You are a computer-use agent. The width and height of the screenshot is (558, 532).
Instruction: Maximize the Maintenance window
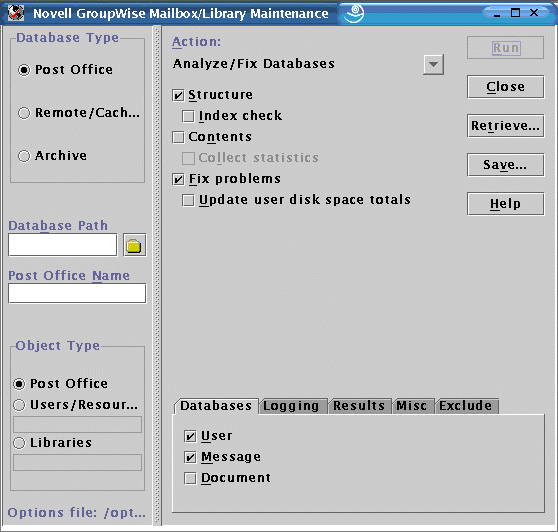(x=515, y=13)
